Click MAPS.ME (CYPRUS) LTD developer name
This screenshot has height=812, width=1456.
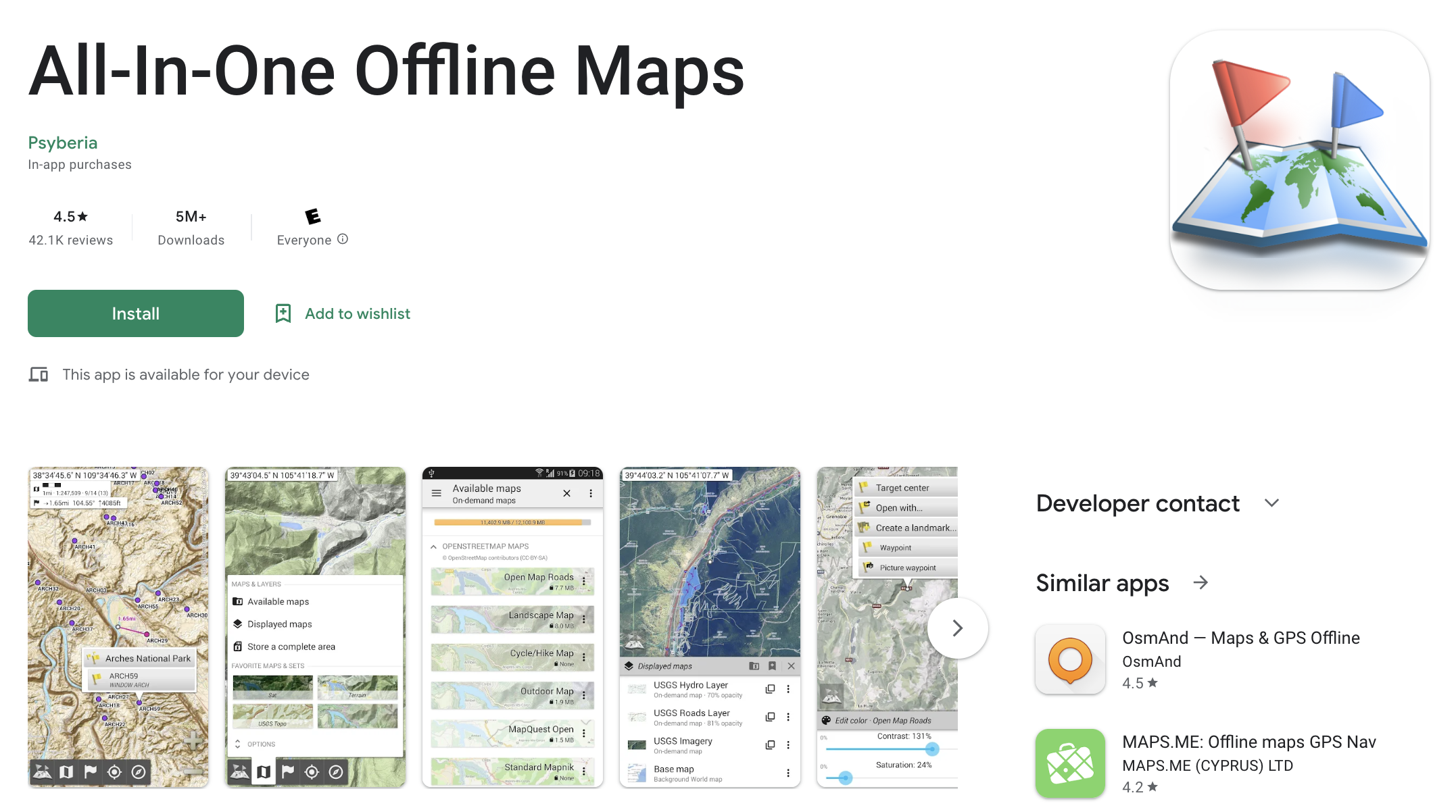[x=1208, y=765]
